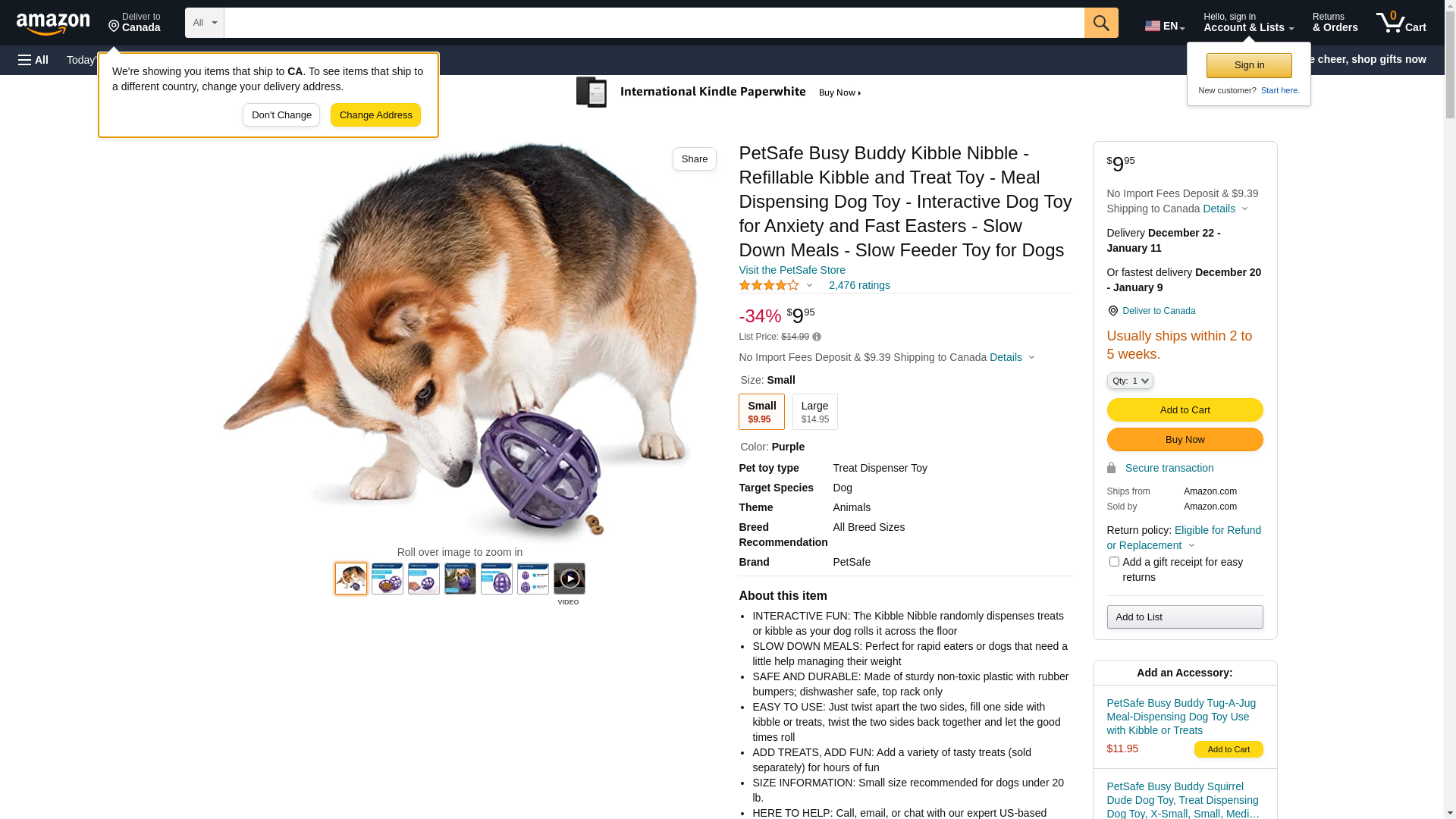Open Account & Lists menu
This screenshot has width=1456, height=819.
tap(1248, 23)
